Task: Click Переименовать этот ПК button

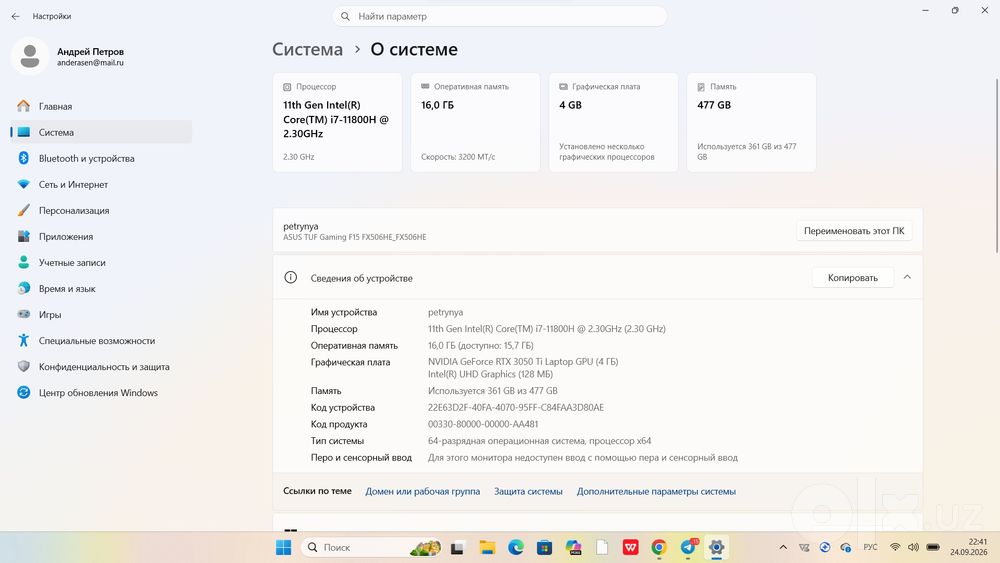Action: click(854, 231)
